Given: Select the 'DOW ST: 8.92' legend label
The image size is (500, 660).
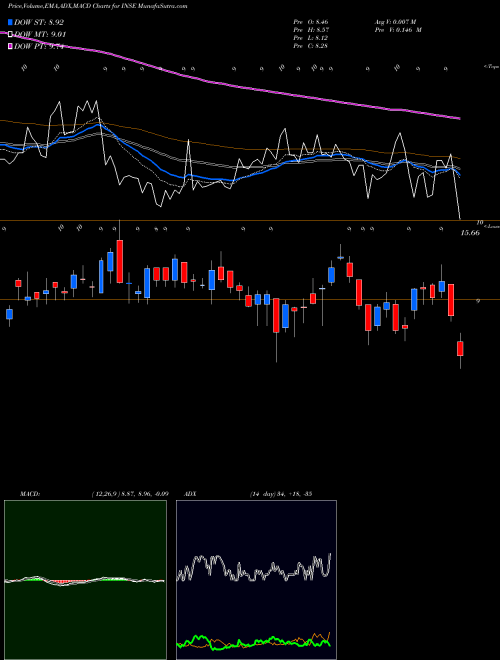Looking at the screenshot, I should pos(39,22).
